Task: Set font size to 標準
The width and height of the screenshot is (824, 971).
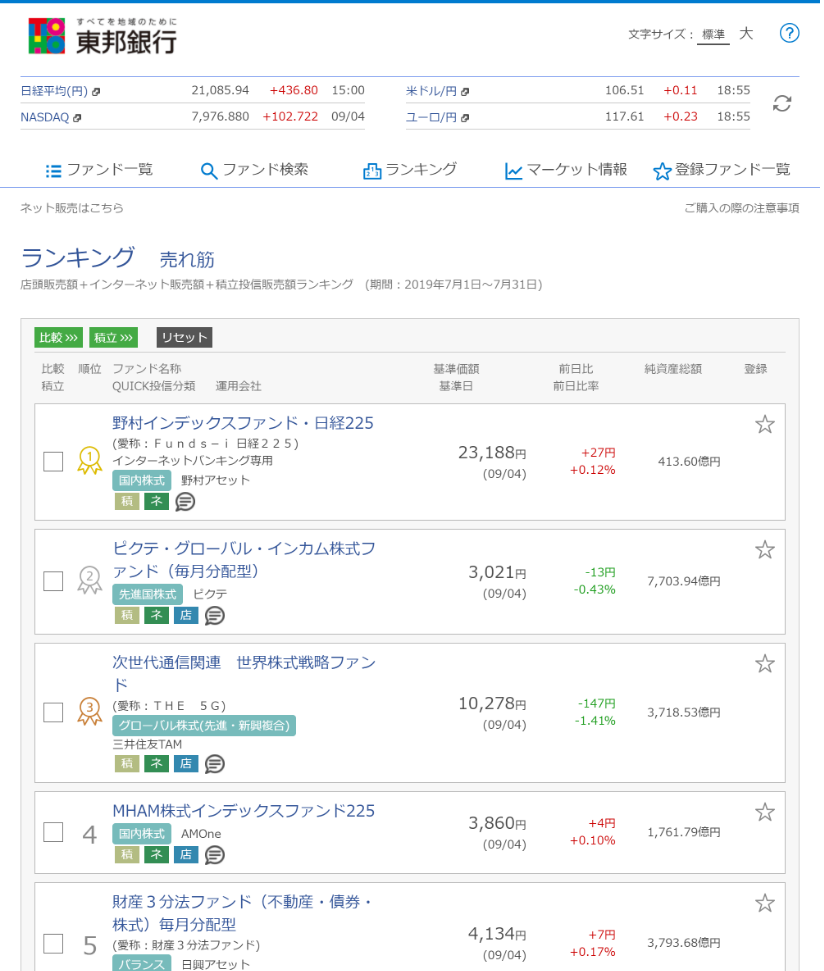Action: pyautogui.click(x=713, y=35)
